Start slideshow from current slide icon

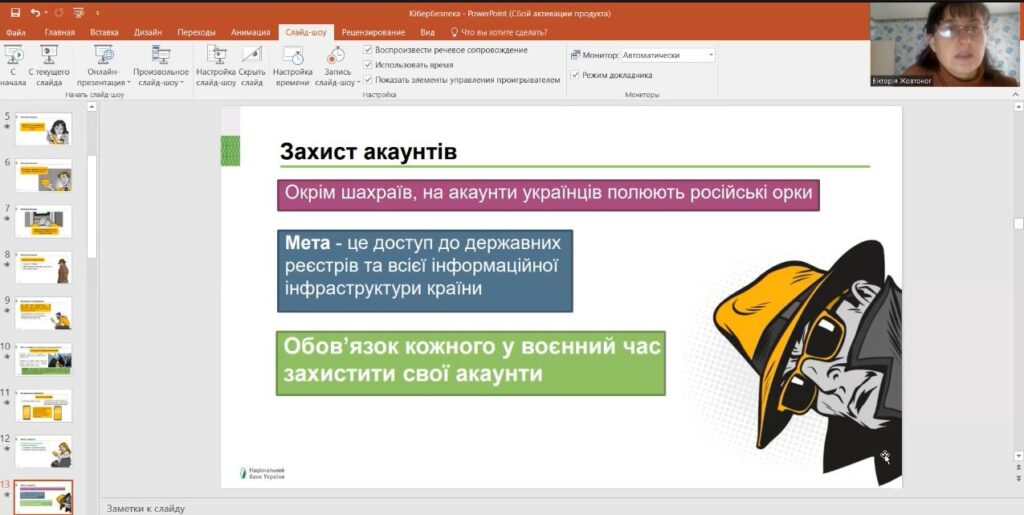48,56
